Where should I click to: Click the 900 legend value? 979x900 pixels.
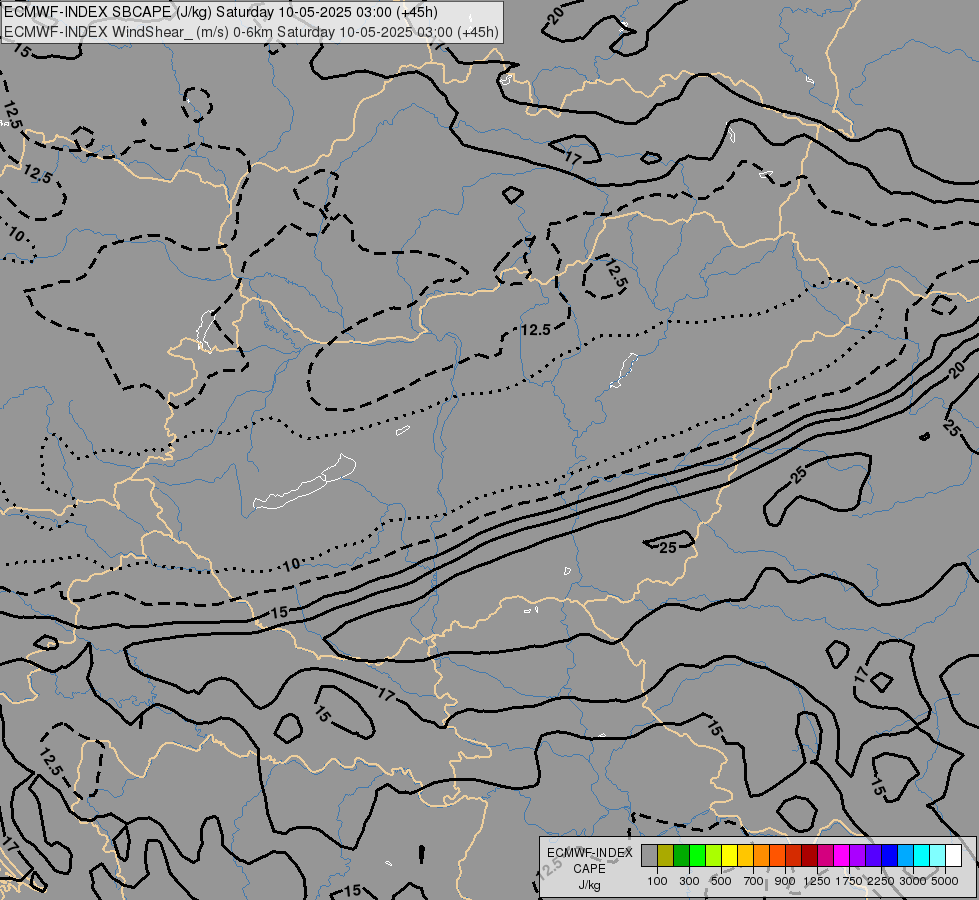pyautogui.click(x=785, y=881)
